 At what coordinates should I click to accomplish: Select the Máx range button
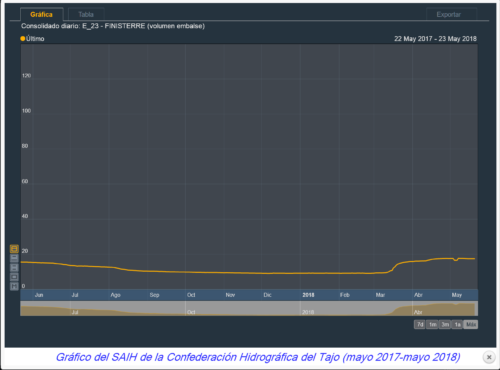tap(471, 325)
